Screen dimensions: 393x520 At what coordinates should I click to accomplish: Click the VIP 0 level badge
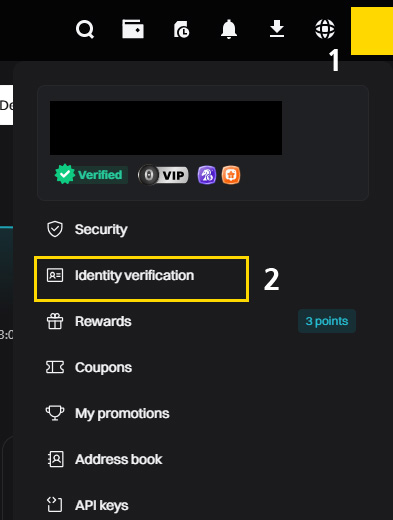[163, 175]
